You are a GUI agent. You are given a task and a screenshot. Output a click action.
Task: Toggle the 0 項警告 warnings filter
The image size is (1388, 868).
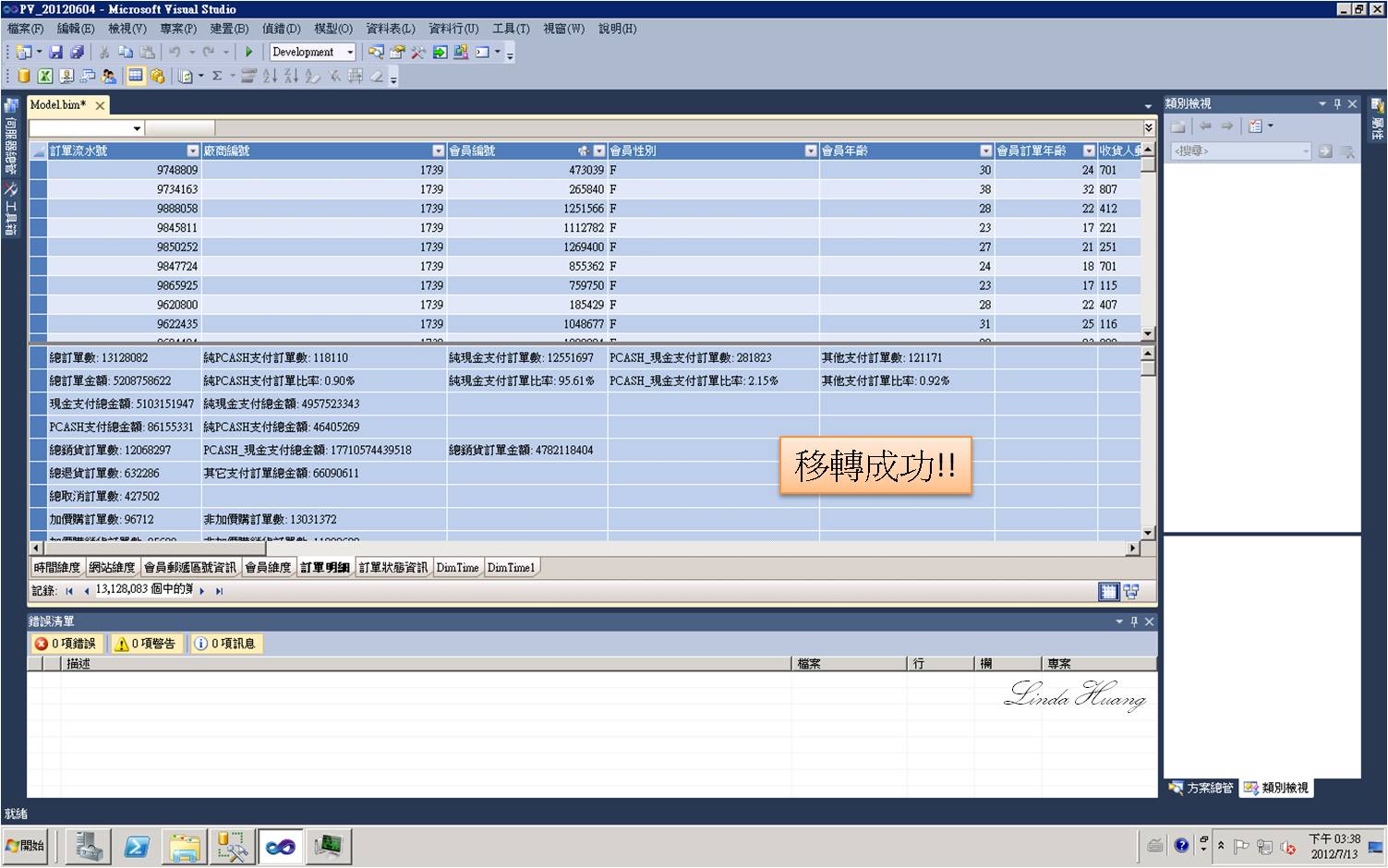point(146,644)
